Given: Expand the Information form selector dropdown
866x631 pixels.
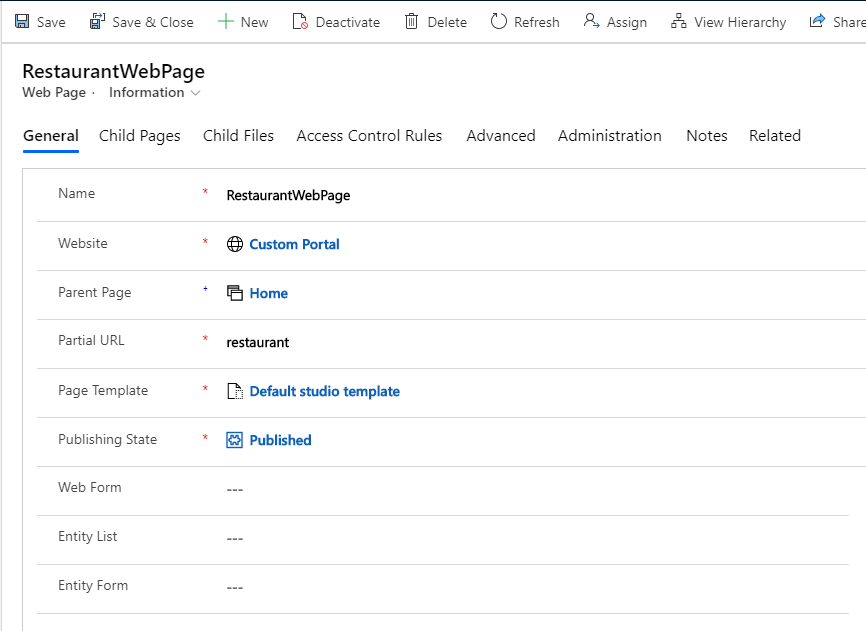Looking at the screenshot, I should click(x=155, y=93).
